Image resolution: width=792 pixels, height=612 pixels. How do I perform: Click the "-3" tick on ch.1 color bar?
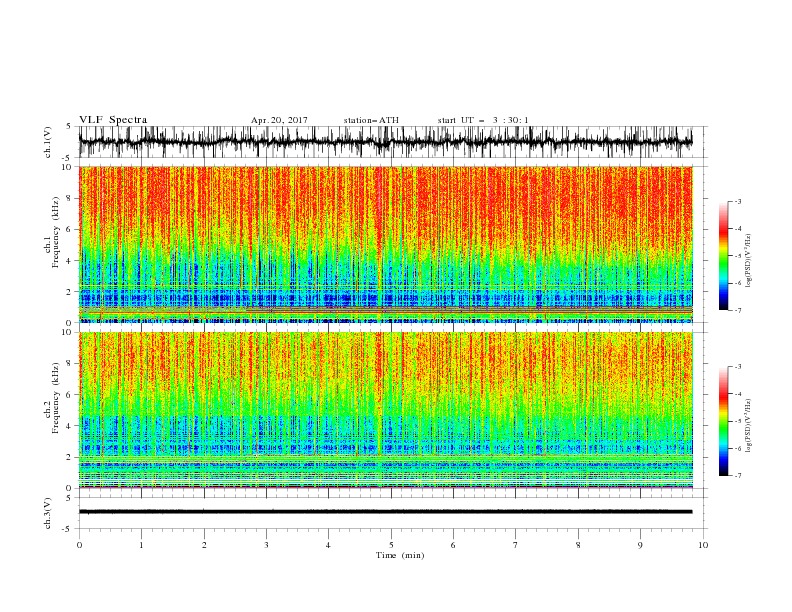coord(738,201)
